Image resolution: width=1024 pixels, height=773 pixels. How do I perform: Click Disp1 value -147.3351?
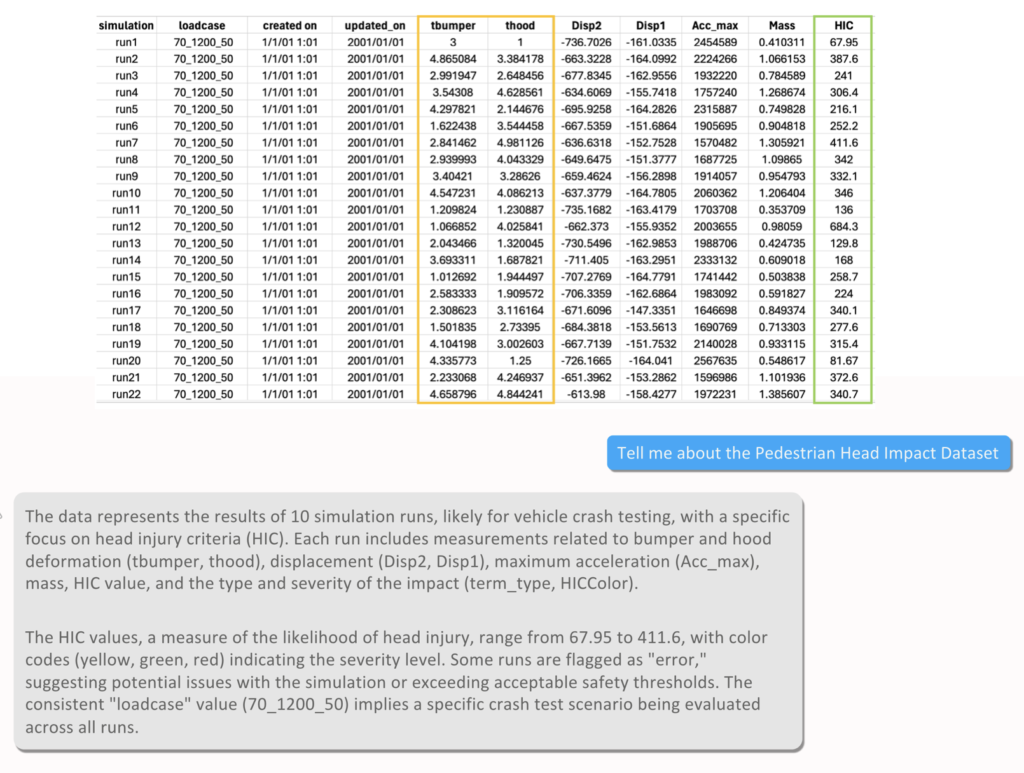(x=650, y=311)
